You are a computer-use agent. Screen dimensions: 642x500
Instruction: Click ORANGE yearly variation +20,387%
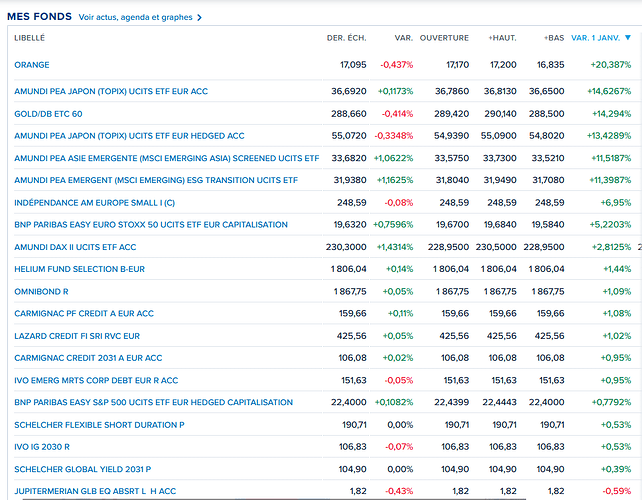click(610, 65)
